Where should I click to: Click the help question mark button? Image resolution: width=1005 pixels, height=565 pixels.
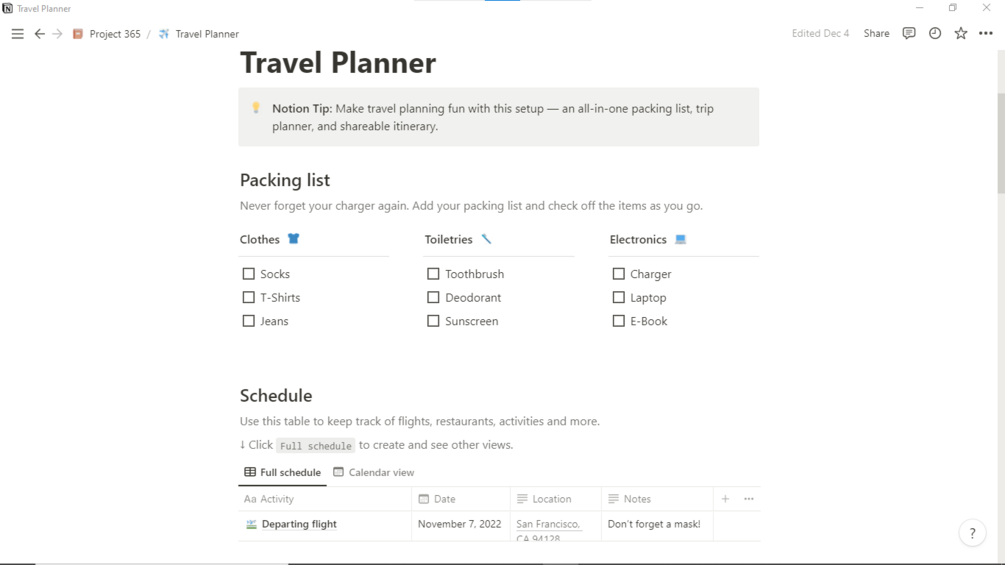972,534
